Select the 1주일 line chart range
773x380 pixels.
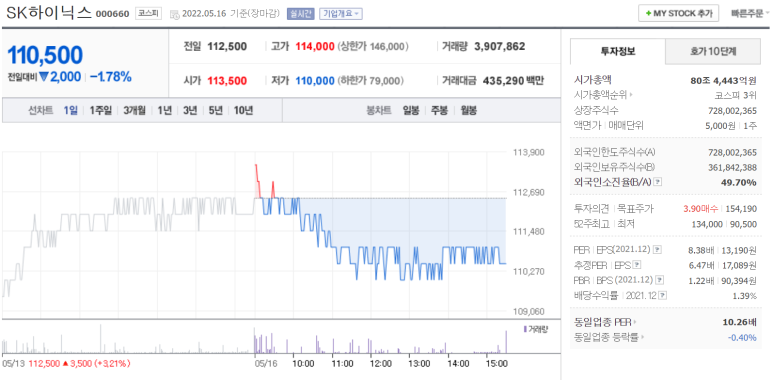click(101, 110)
